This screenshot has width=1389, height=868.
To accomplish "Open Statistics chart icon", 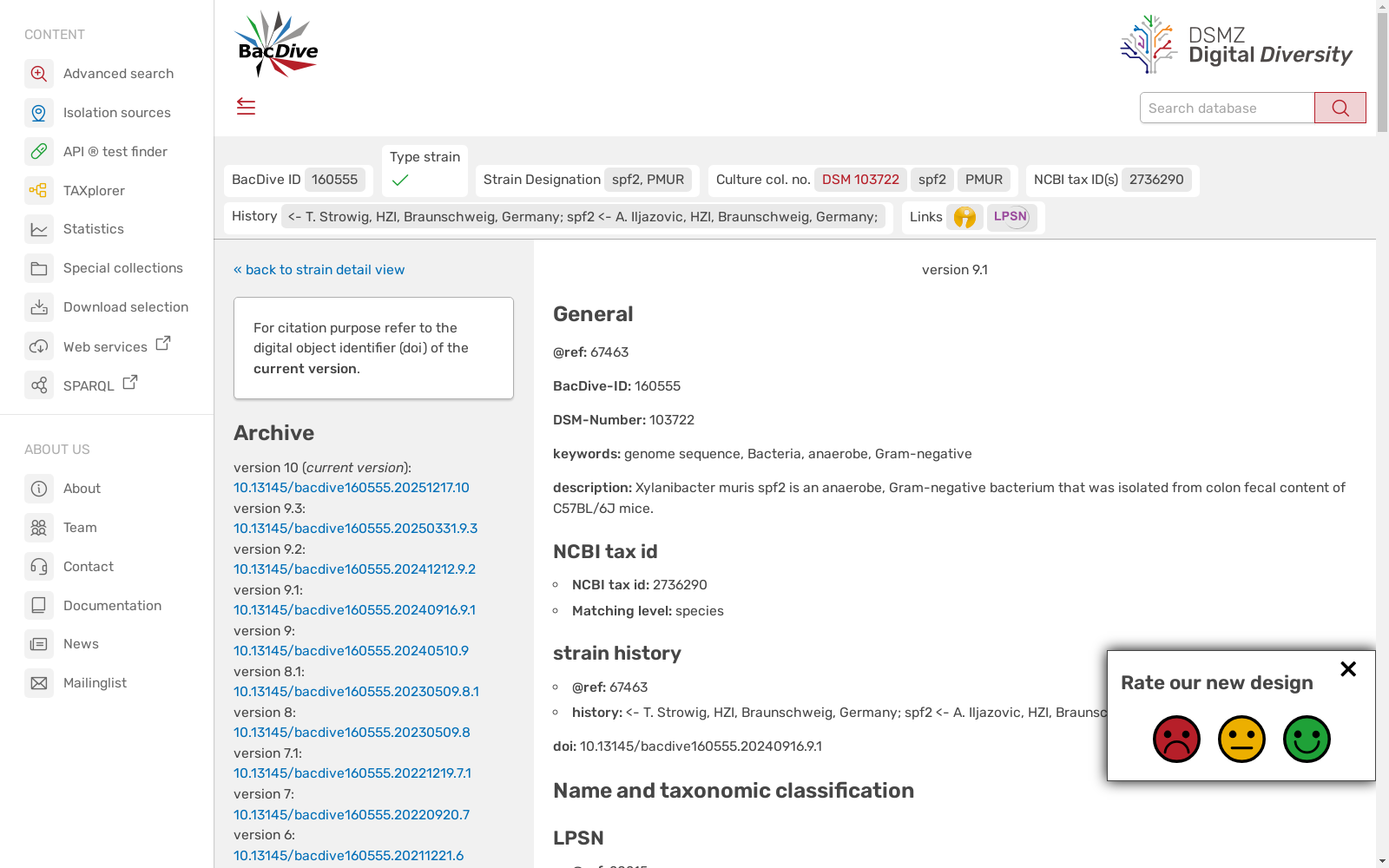I will (x=39, y=229).
